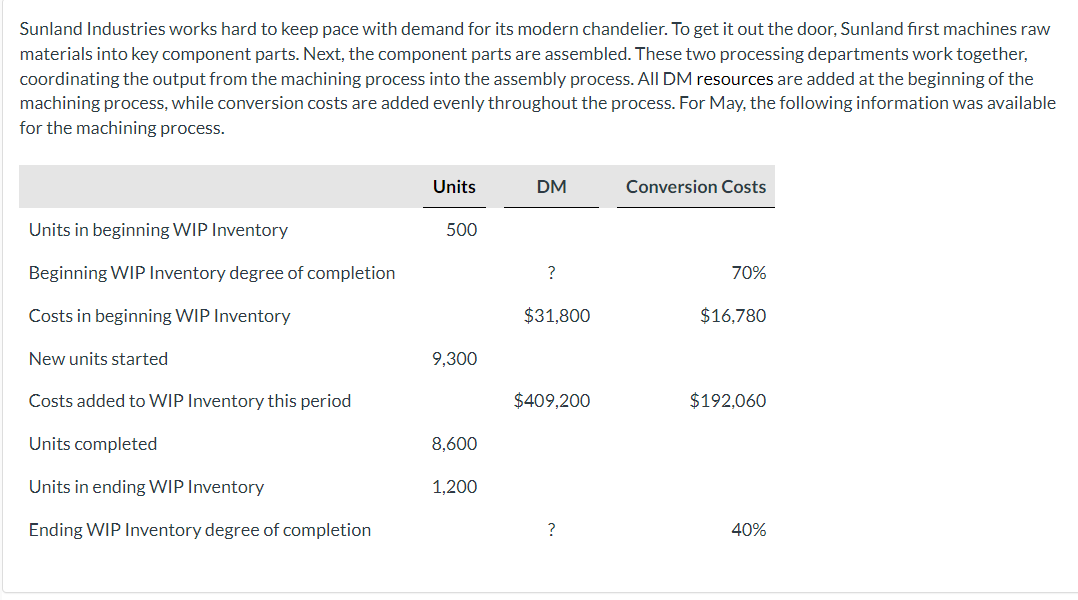This screenshot has height=600, width=1078.
Task: Click the 1,200 ending WIP units value
Action: click(x=454, y=487)
